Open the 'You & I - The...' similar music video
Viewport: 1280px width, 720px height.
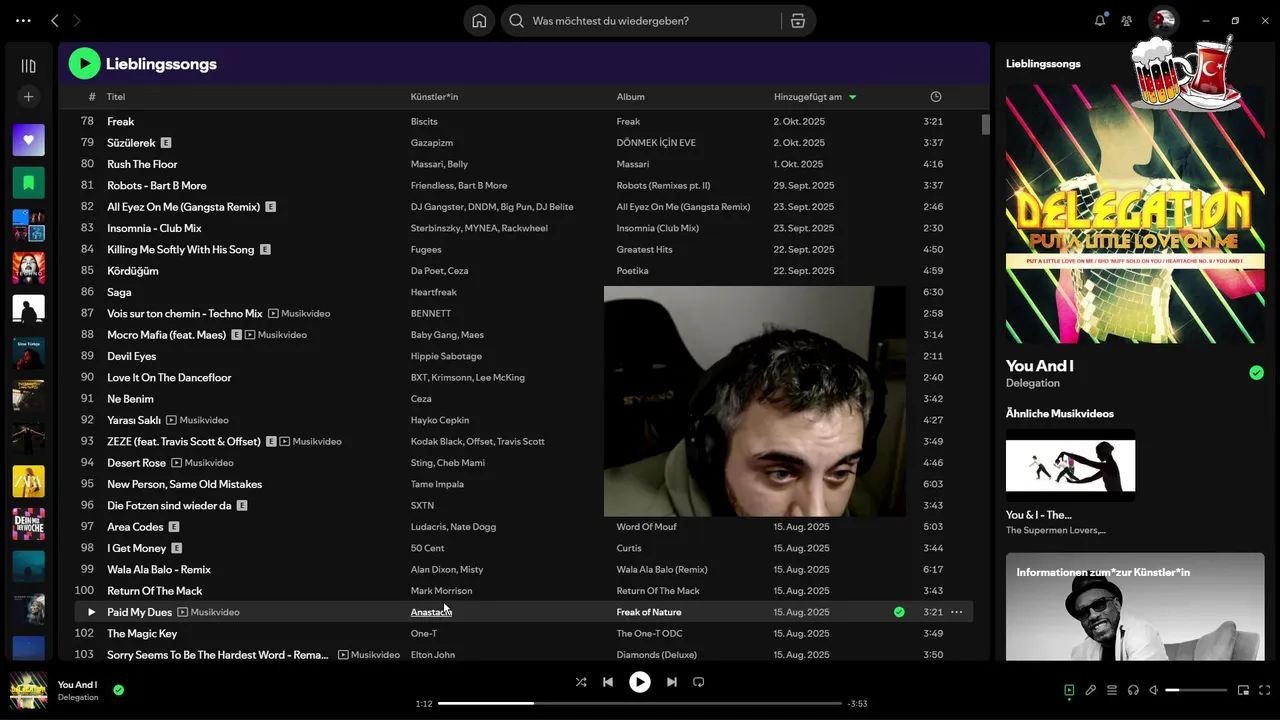click(1070, 482)
